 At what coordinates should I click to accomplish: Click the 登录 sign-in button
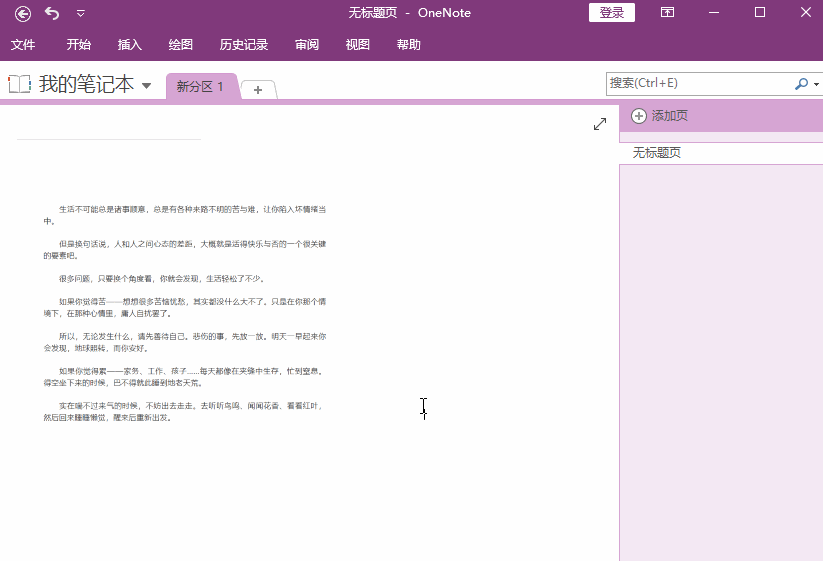[611, 13]
